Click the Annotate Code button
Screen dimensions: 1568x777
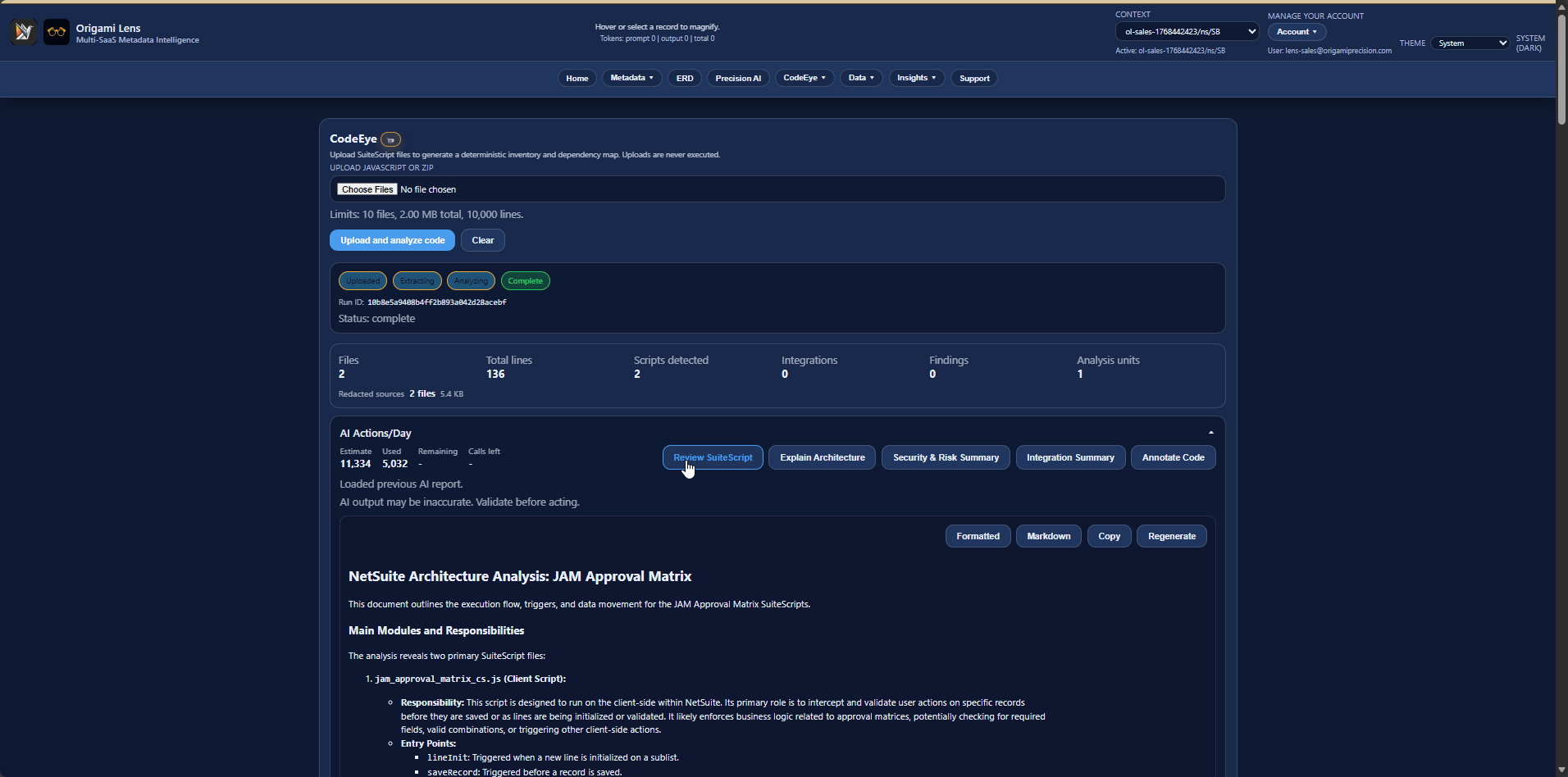(x=1173, y=457)
